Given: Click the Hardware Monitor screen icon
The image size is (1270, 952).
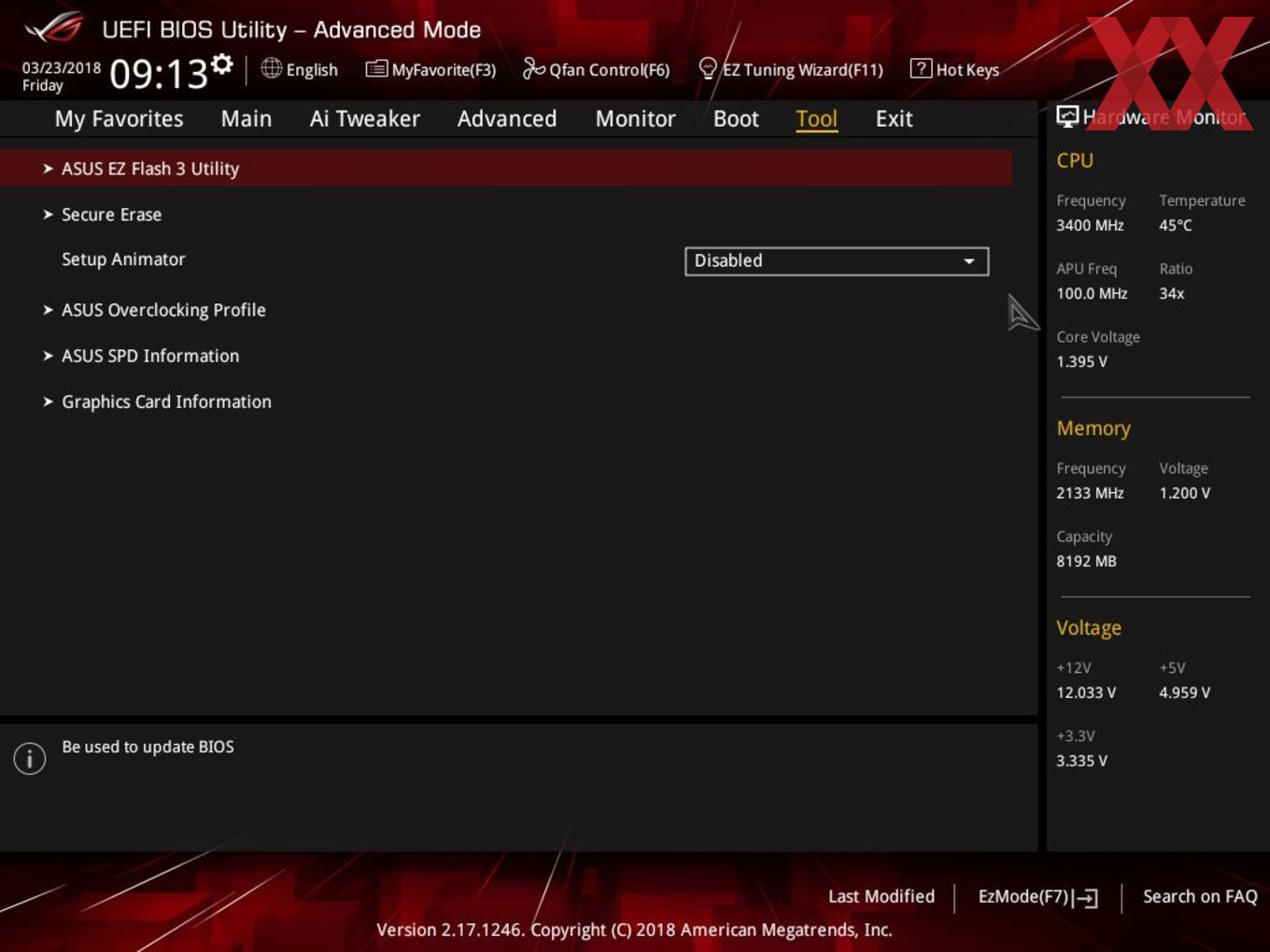Looking at the screenshot, I should [x=1067, y=117].
